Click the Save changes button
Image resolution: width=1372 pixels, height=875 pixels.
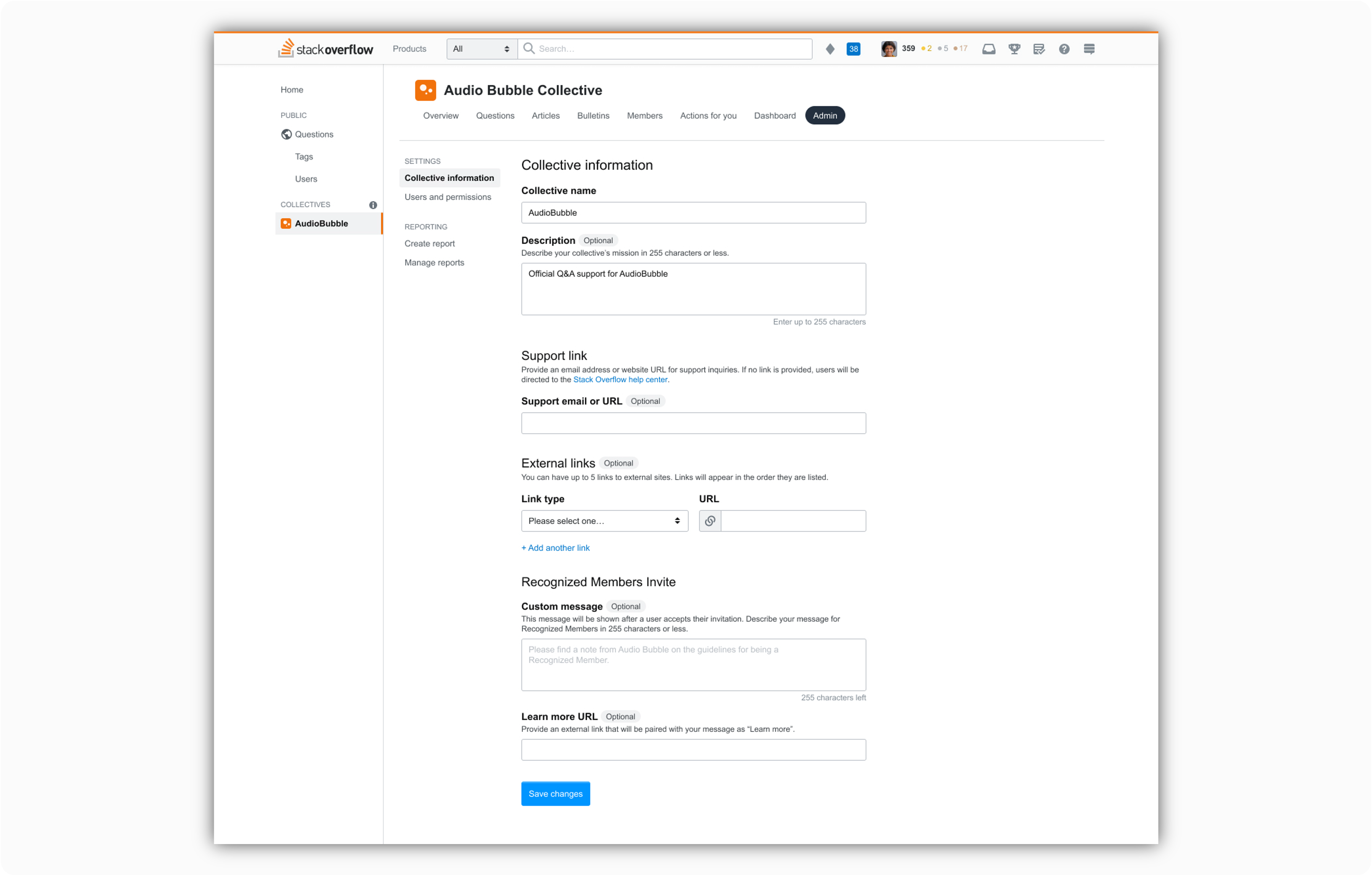click(556, 794)
